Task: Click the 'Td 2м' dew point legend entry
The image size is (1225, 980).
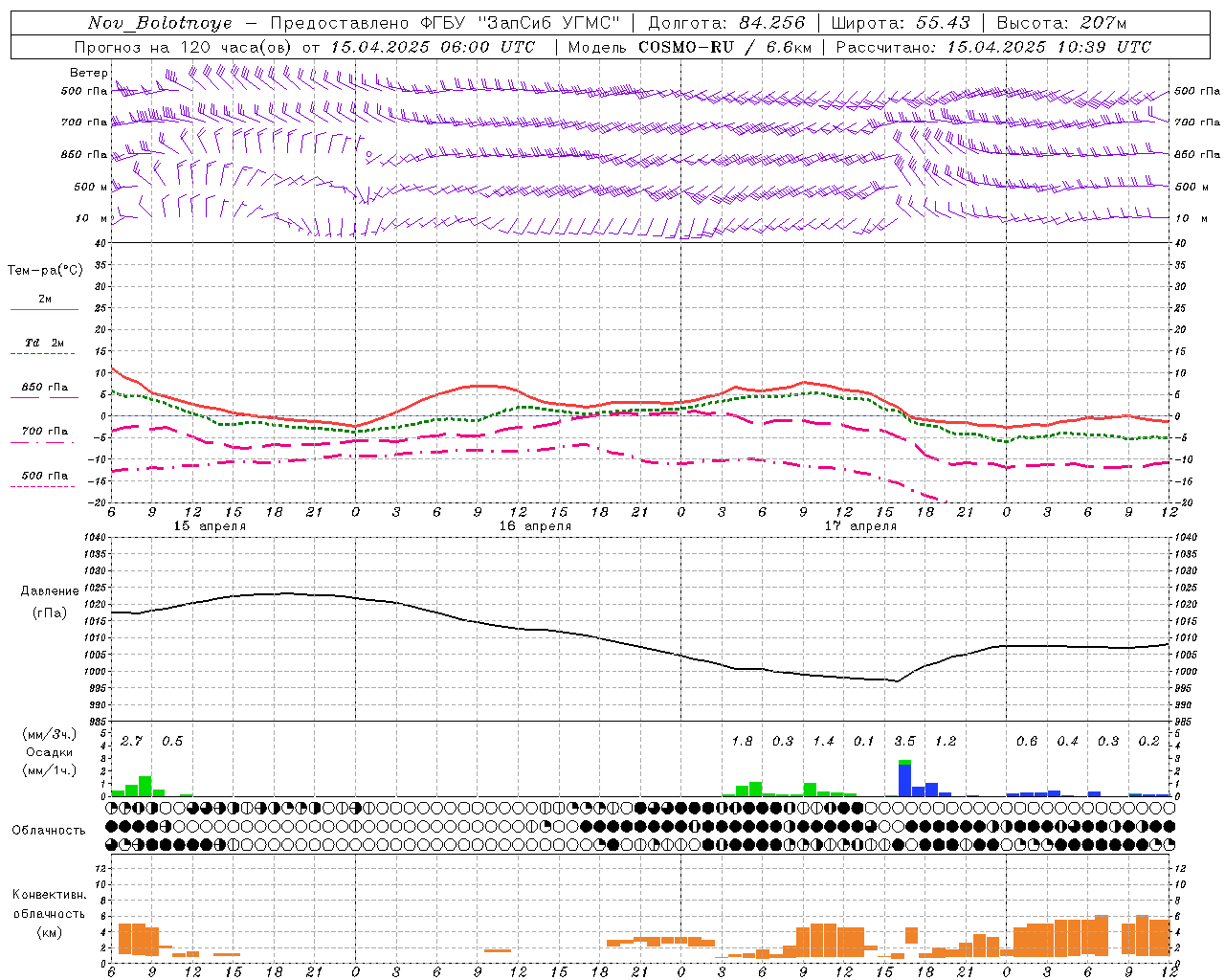Action: coord(44,343)
